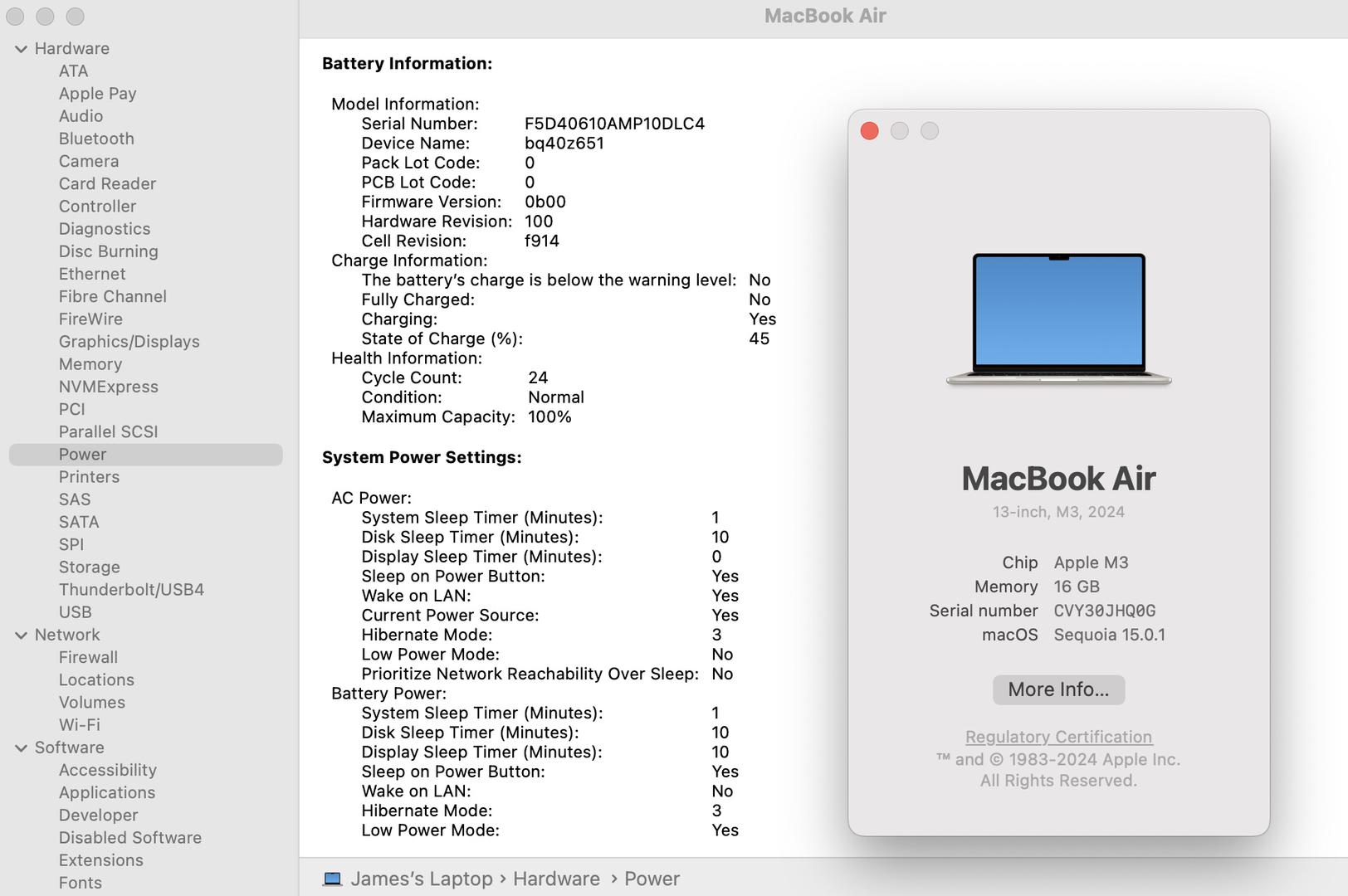The width and height of the screenshot is (1348, 896).
Task: Collapse the Network section chevron
Action: point(21,635)
